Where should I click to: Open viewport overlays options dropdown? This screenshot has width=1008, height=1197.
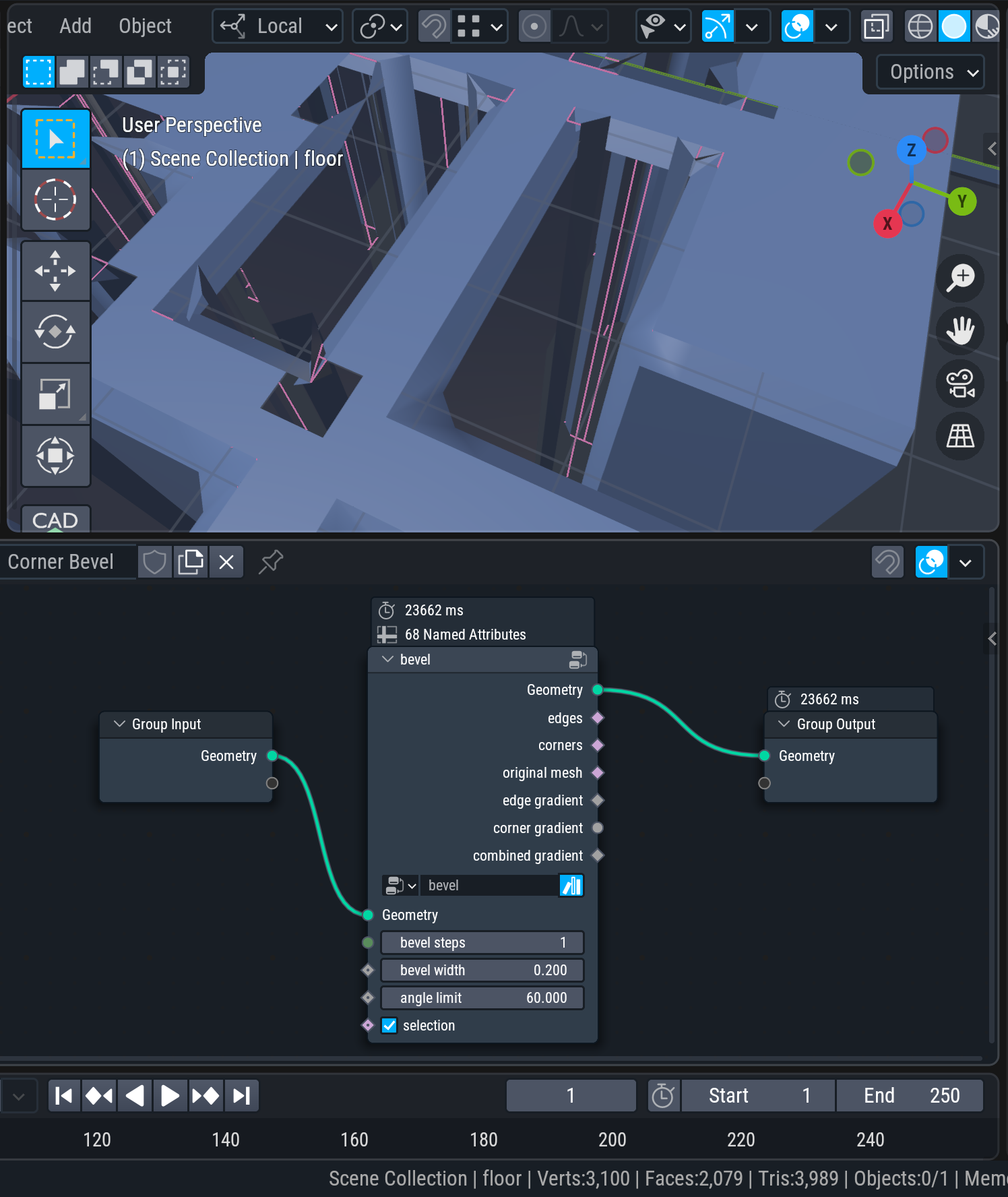pos(831,27)
